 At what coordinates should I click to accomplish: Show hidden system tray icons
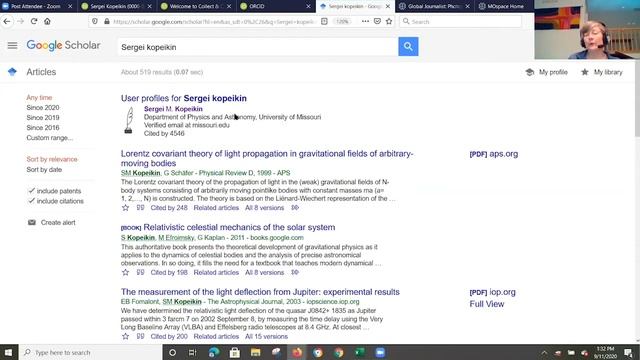544,353
